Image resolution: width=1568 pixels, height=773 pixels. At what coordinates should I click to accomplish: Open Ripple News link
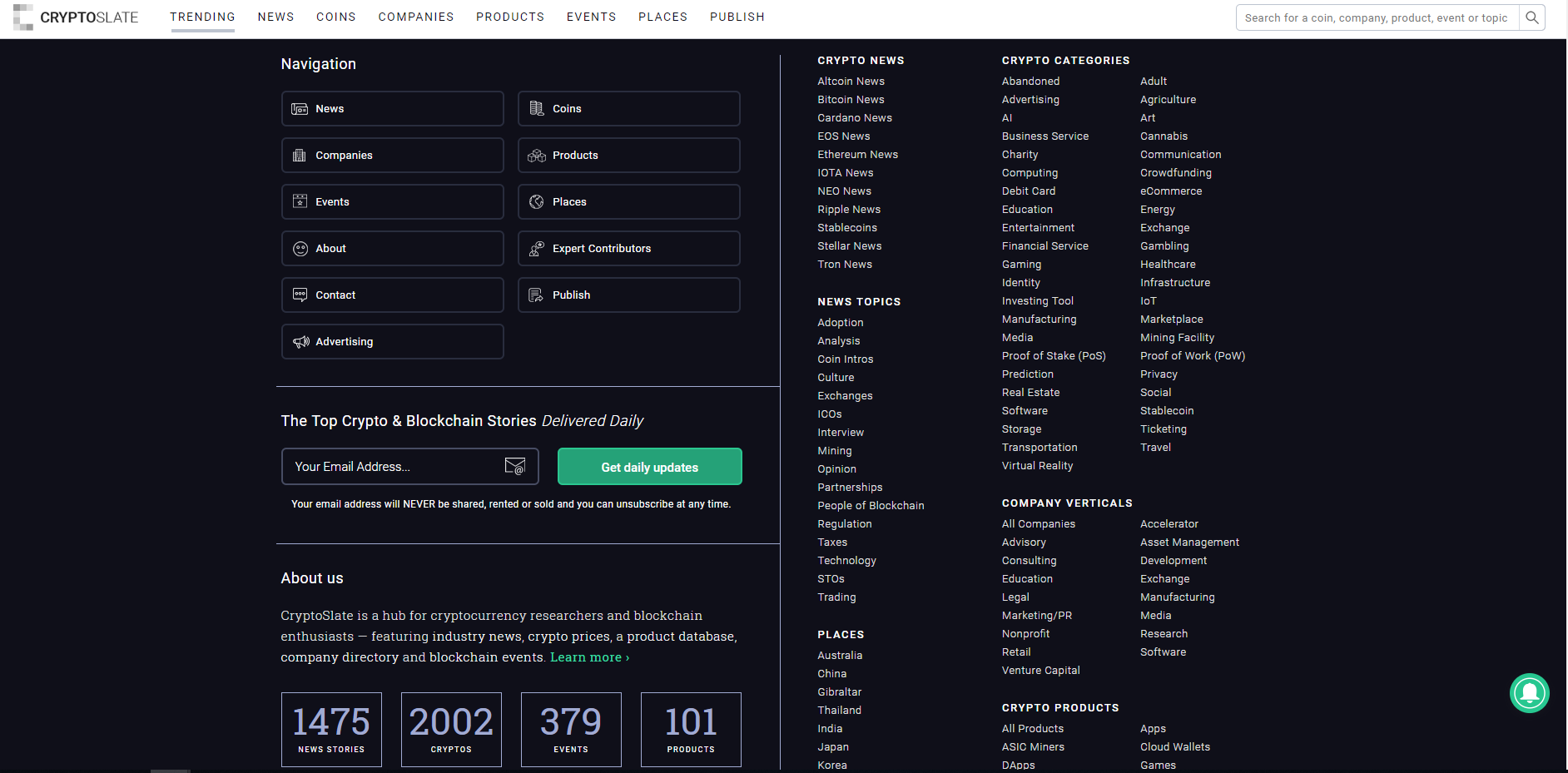coord(849,210)
